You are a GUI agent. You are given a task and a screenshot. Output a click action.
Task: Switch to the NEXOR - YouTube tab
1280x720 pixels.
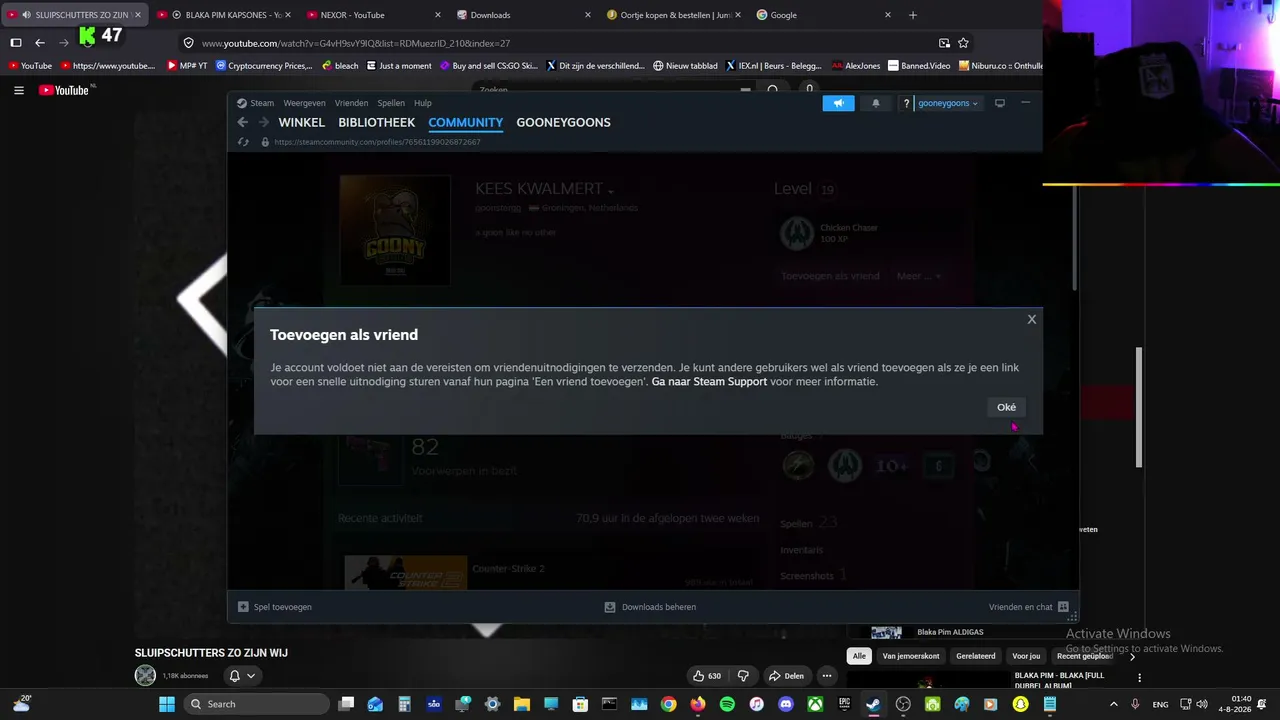coord(372,15)
